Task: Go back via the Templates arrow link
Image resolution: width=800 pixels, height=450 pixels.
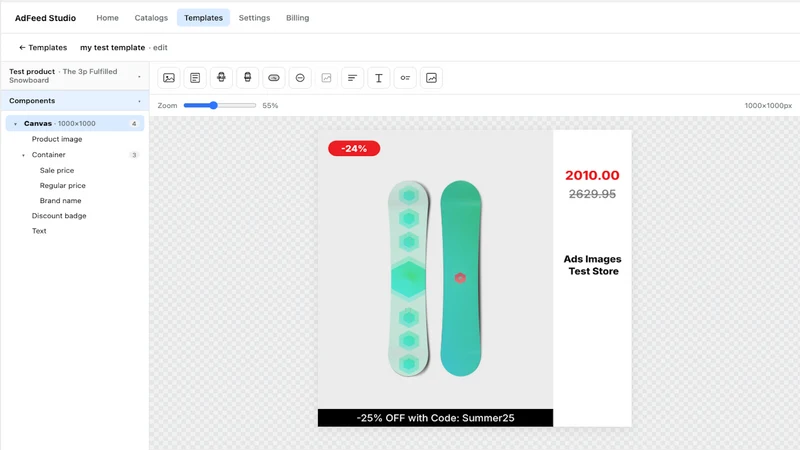Action: click(43, 47)
